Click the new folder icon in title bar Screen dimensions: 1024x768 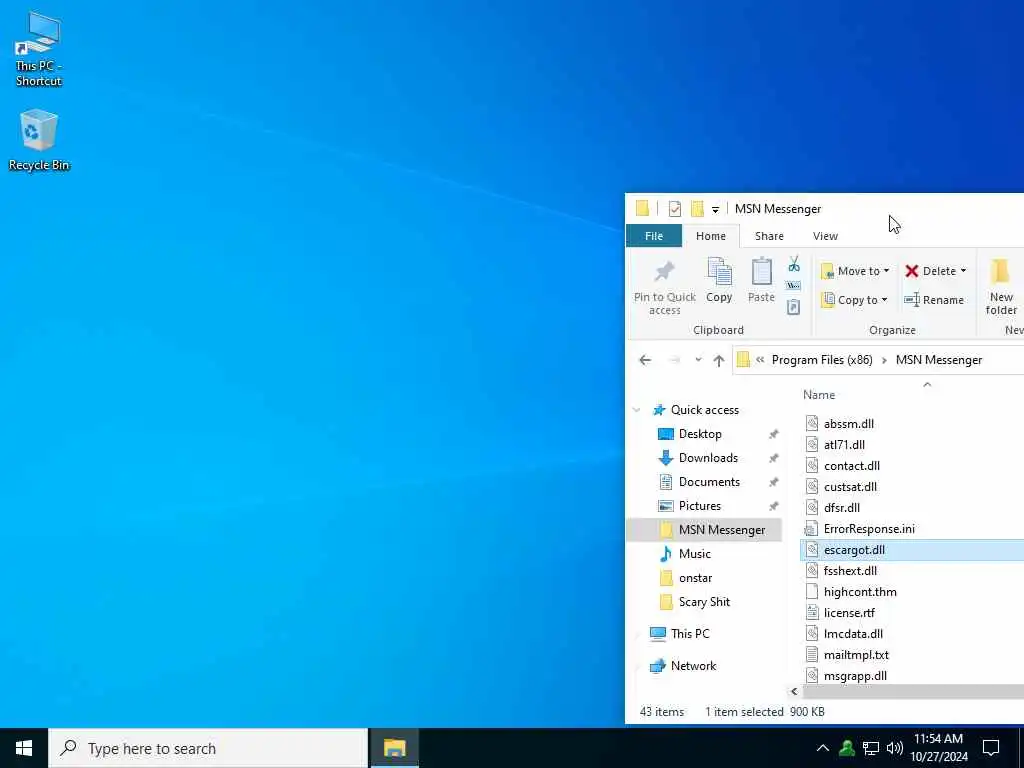pos(697,209)
